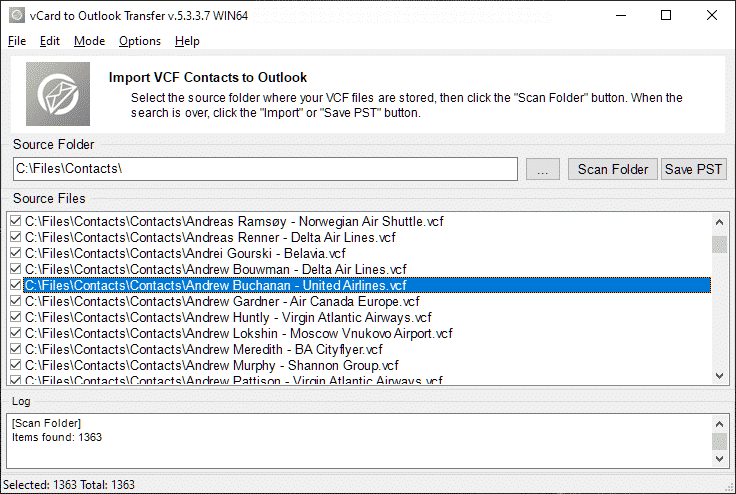Open the Mode menu

point(89,41)
